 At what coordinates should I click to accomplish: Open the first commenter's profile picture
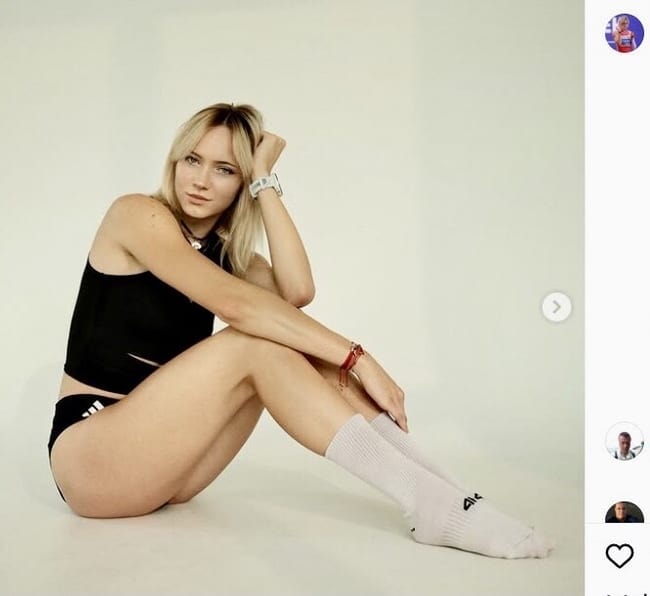pos(624,441)
